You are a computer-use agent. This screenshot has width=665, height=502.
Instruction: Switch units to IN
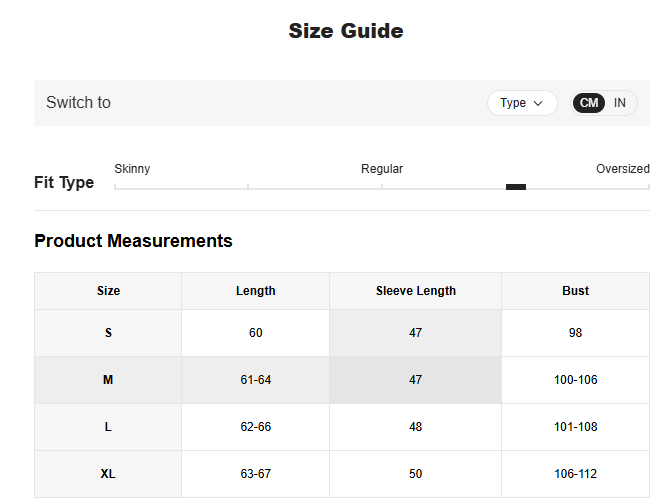coord(620,103)
